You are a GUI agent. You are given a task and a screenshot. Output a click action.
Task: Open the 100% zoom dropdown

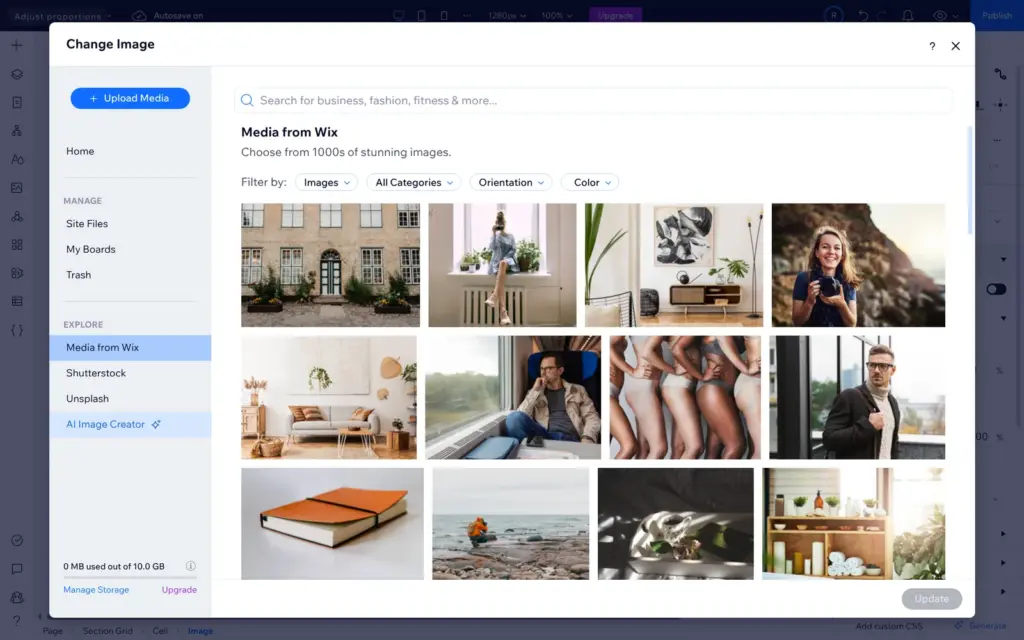(556, 15)
